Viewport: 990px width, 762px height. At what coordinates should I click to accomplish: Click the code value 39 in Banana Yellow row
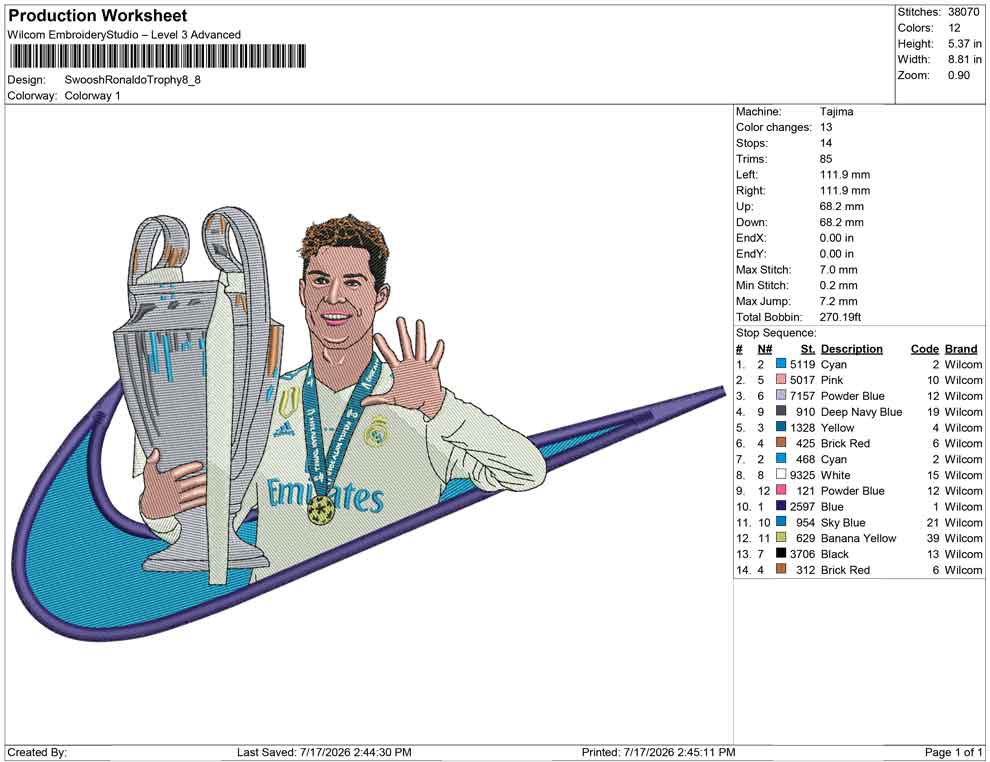933,538
